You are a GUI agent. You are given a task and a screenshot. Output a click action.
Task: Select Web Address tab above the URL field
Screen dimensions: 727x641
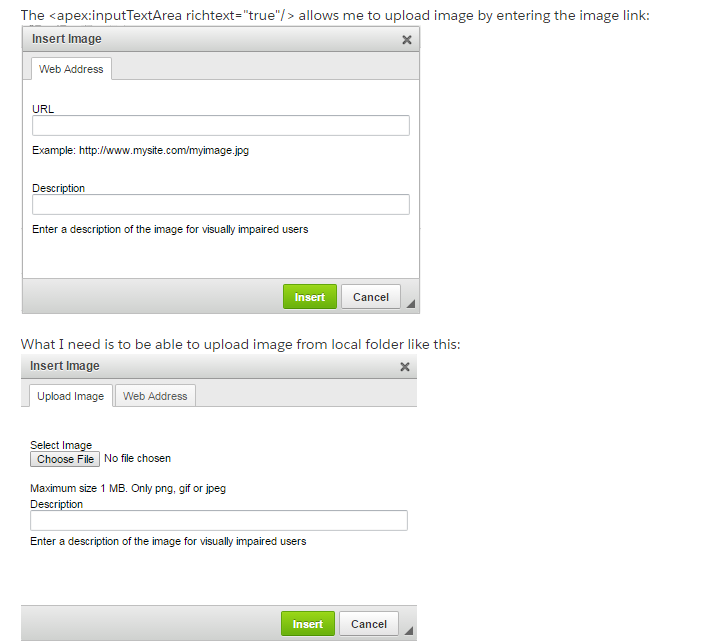pos(71,69)
